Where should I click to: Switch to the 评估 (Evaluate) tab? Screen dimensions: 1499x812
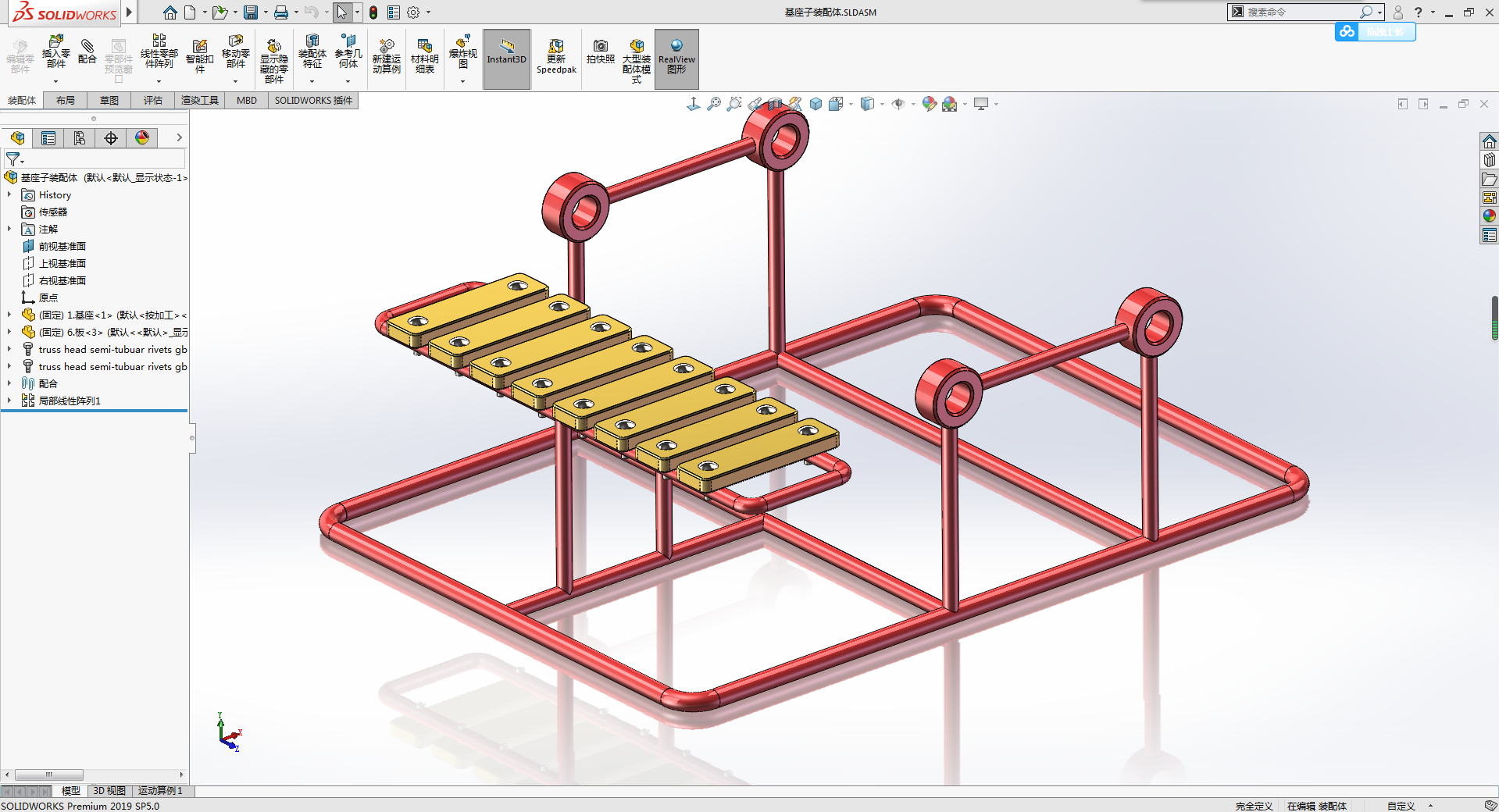153,100
